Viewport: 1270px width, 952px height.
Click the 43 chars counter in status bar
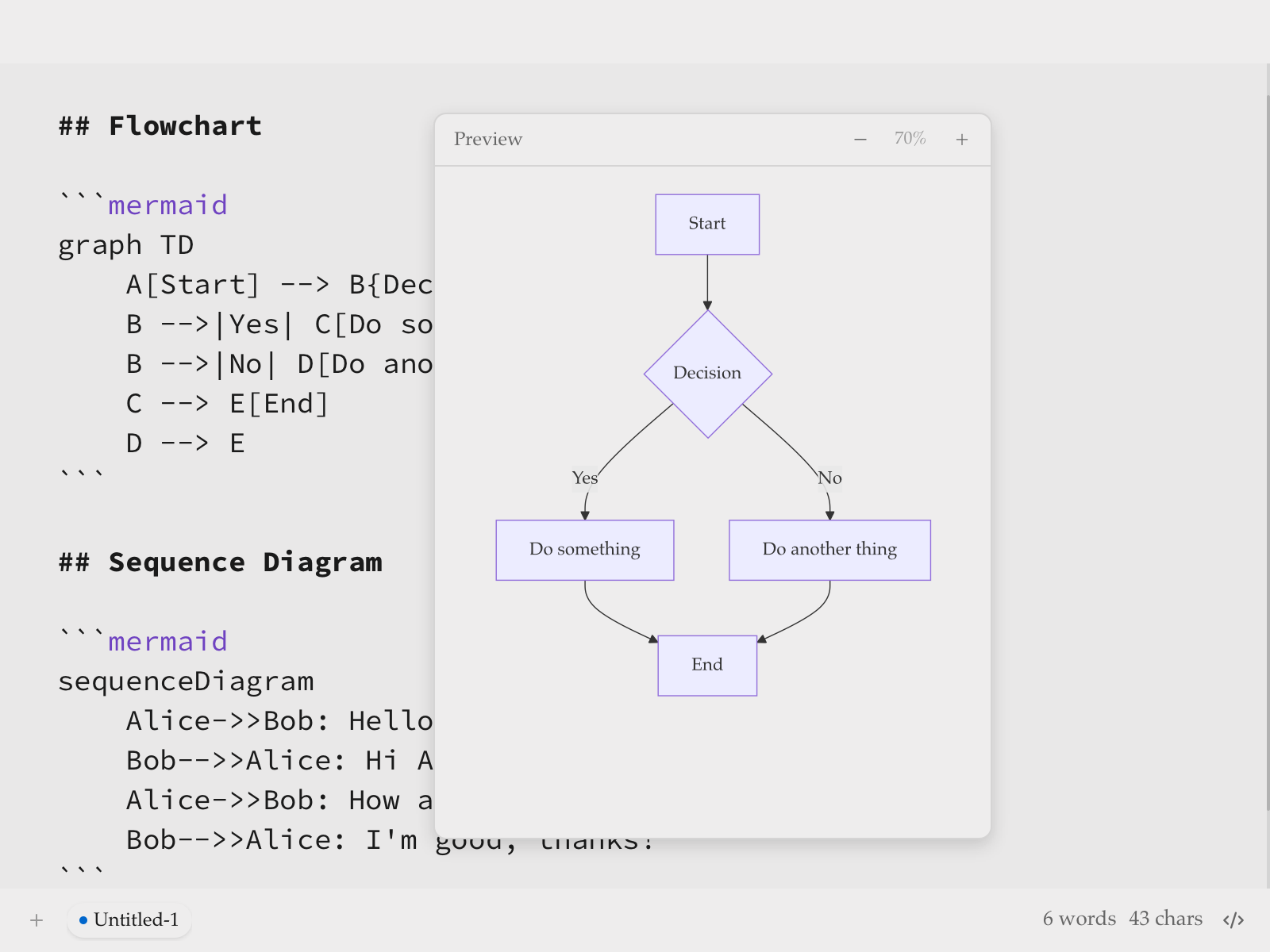pyautogui.click(x=1166, y=919)
